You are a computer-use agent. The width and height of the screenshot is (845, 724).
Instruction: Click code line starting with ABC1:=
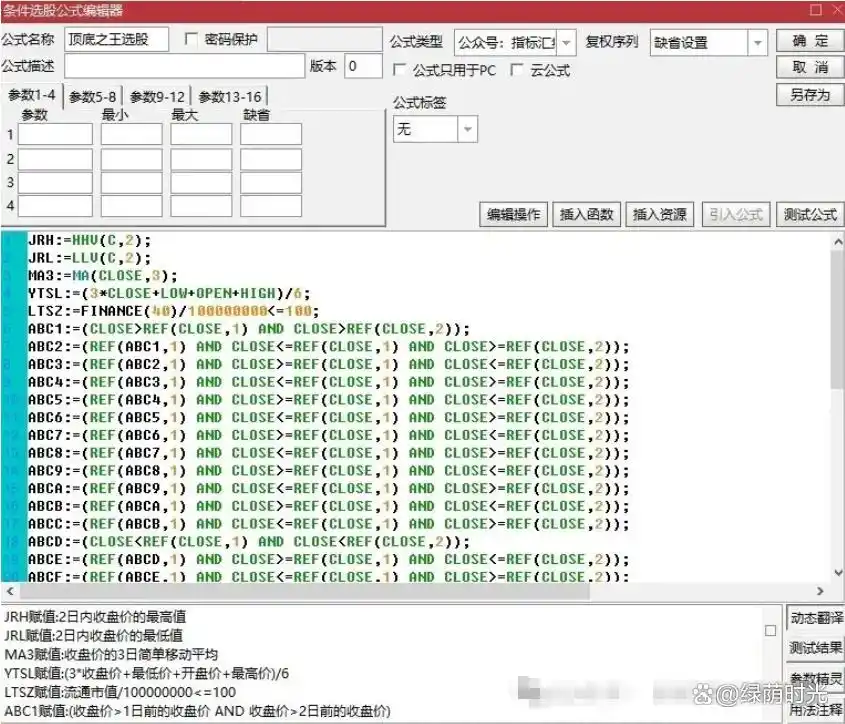pyautogui.click(x=249, y=329)
